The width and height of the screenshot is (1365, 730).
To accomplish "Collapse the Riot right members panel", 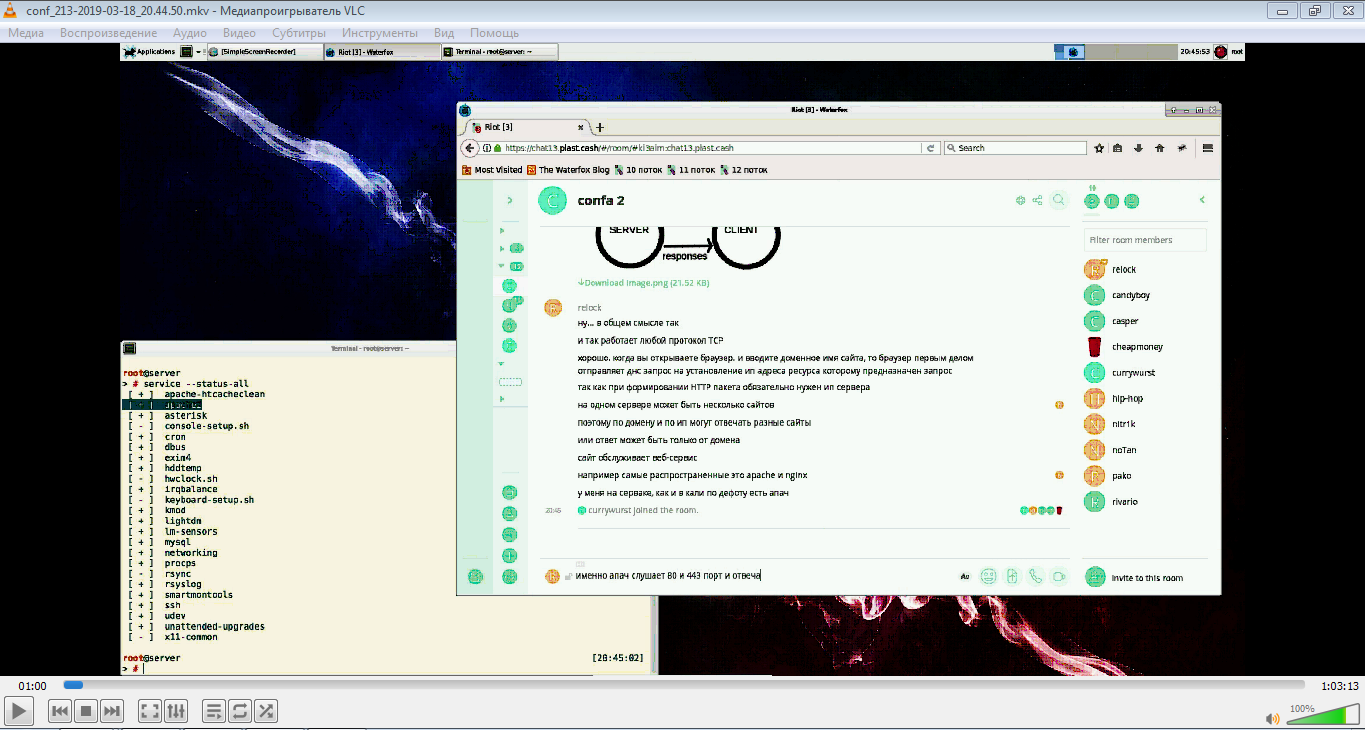I will point(1202,200).
